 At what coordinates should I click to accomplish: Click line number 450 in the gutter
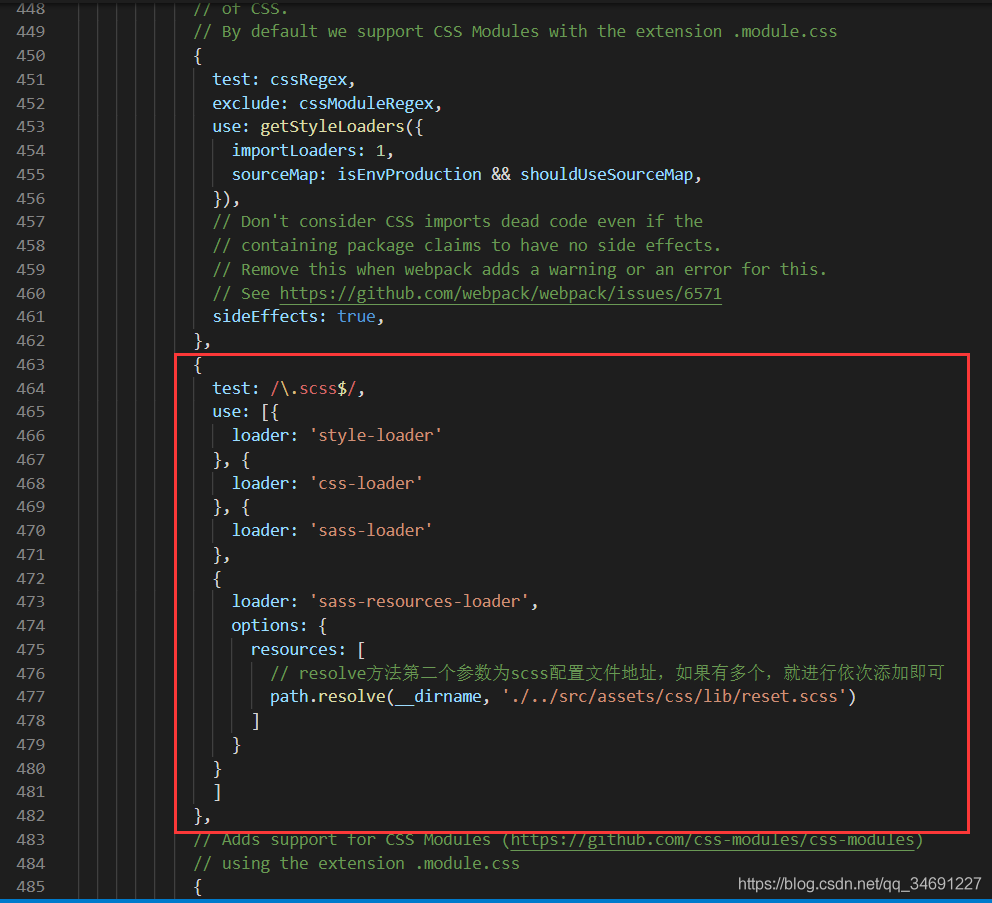coord(31,55)
